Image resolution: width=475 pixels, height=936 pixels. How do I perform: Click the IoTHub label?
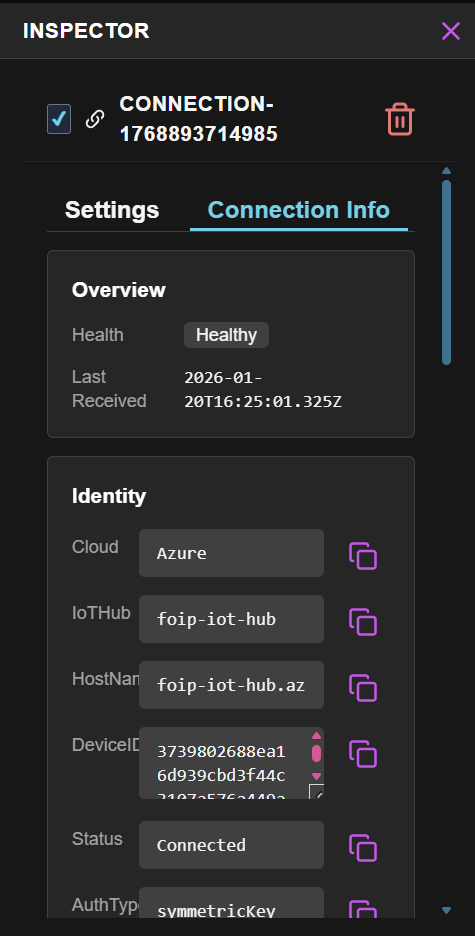click(101, 613)
